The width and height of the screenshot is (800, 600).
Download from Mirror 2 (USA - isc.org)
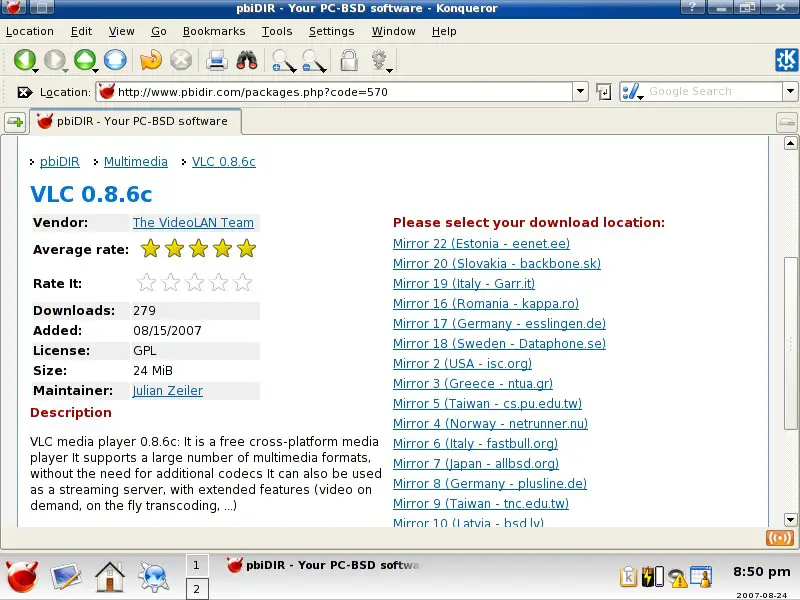pos(462,363)
